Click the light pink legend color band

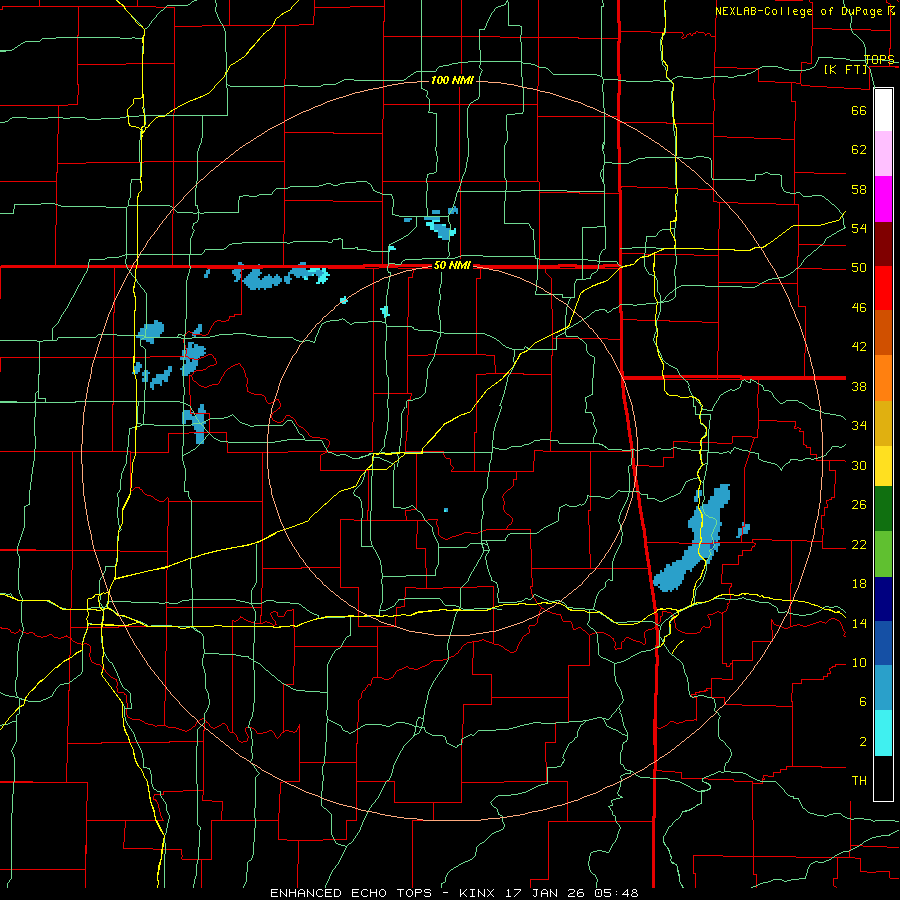(x=883, y=153)
